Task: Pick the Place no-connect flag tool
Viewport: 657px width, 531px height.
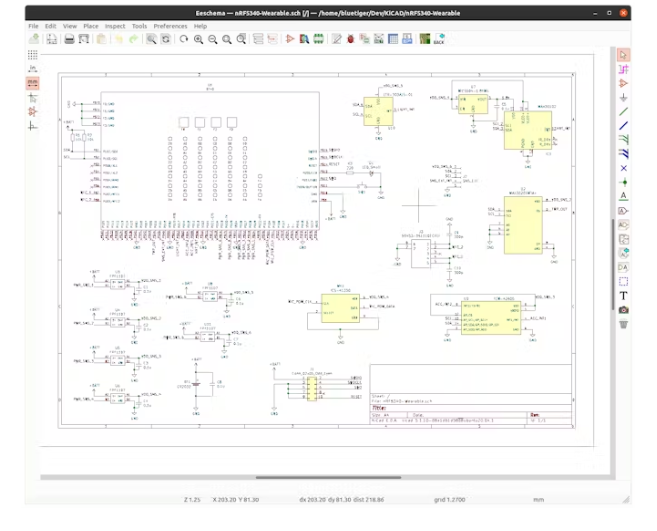Action: (x=623, y=168)
